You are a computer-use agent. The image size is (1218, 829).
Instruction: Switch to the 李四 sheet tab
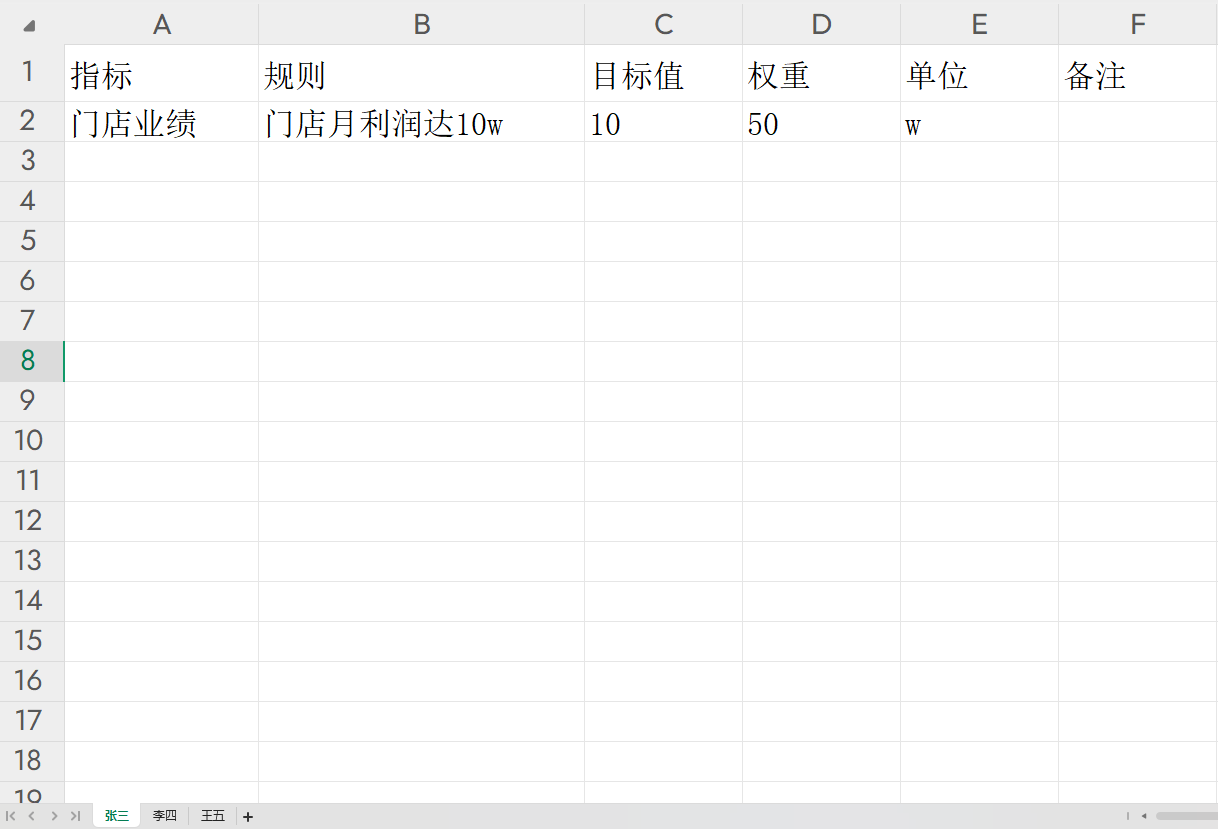(164, 816)
